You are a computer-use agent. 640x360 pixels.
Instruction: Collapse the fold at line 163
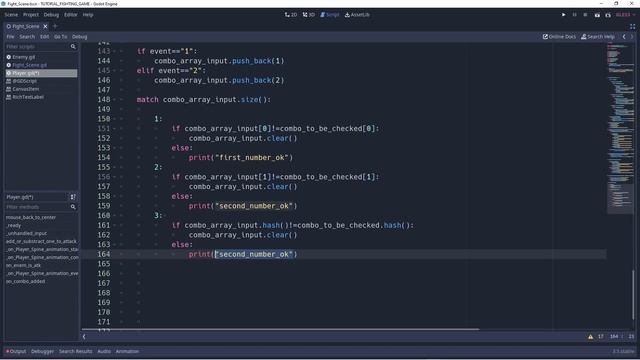114,244
